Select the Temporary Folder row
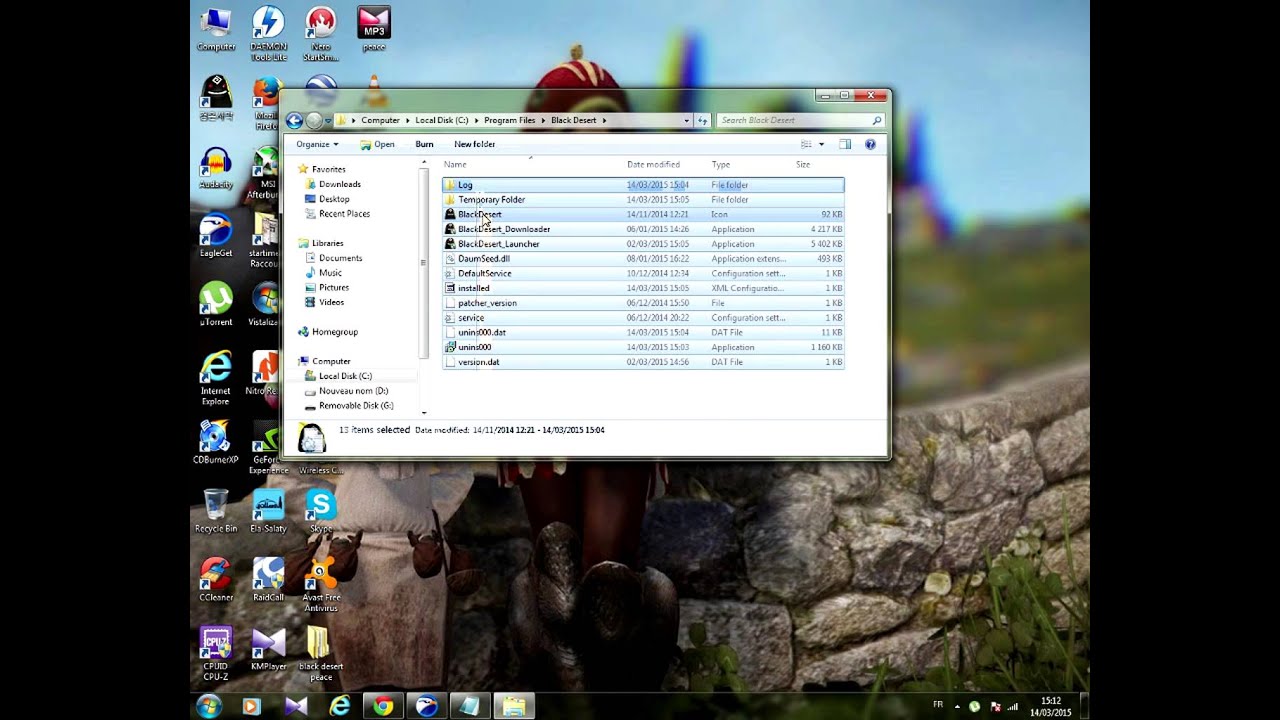This screenshot has width=1280, height=720. [643, 200]
